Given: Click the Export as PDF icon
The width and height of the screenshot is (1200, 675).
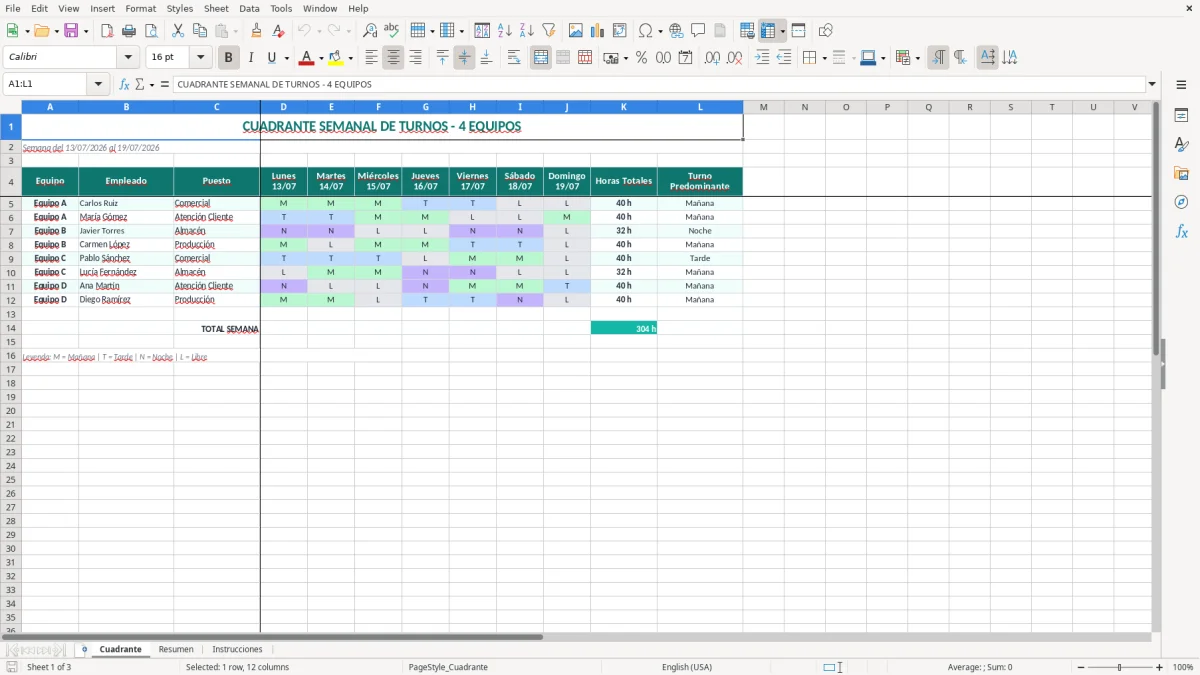Looking at the screenshot, I should 107,31.
